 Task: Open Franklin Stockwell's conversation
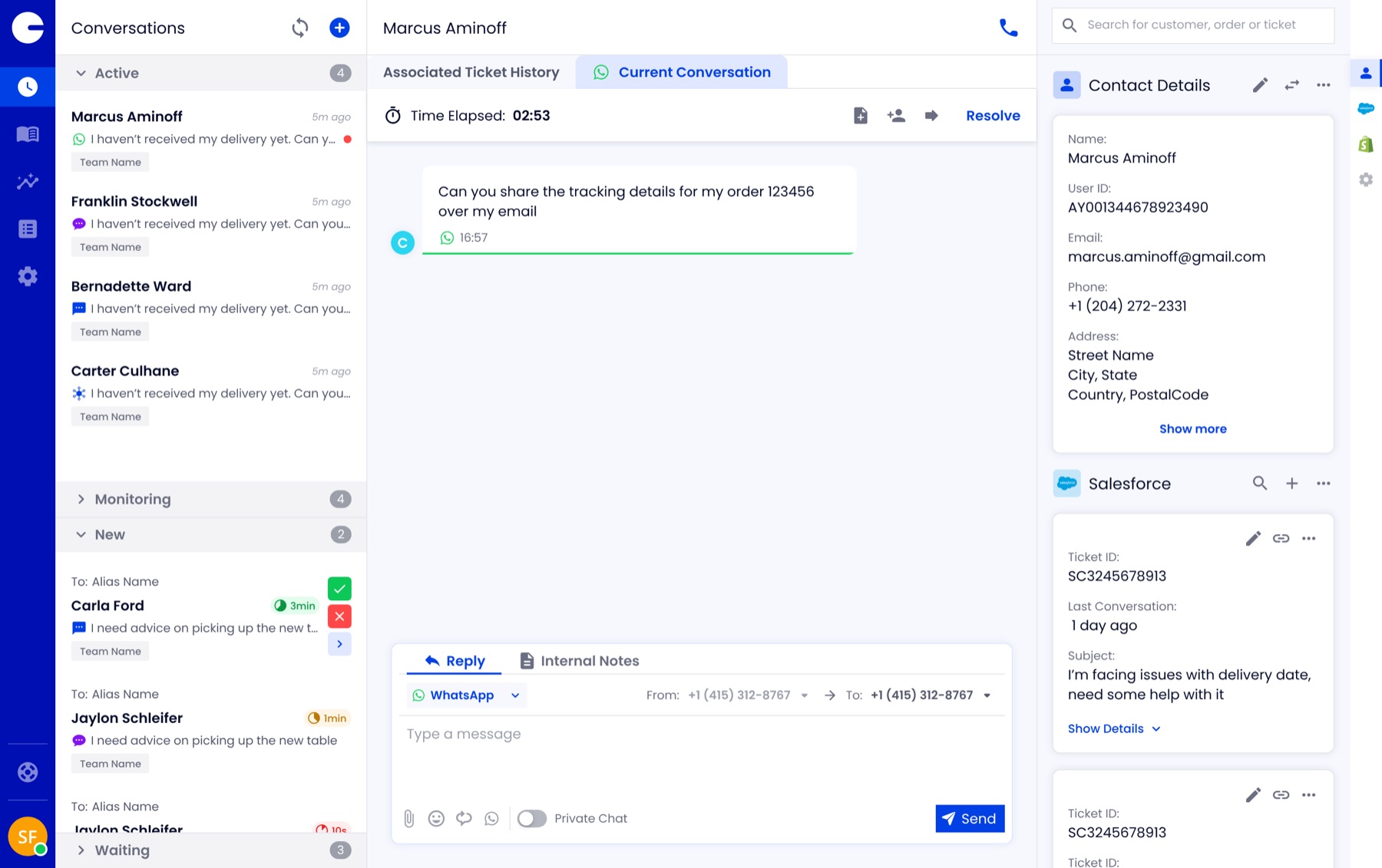pyautogui.click(x=211, y=223)
